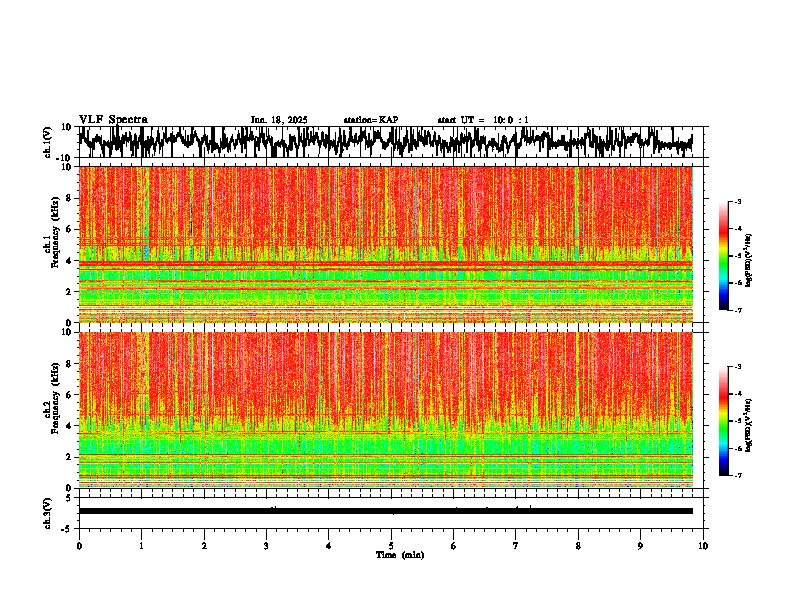Click the ch.3 panel "5" volt tick label
The image size is (792, 612).
pyautogui.click(x=69, y=498)
